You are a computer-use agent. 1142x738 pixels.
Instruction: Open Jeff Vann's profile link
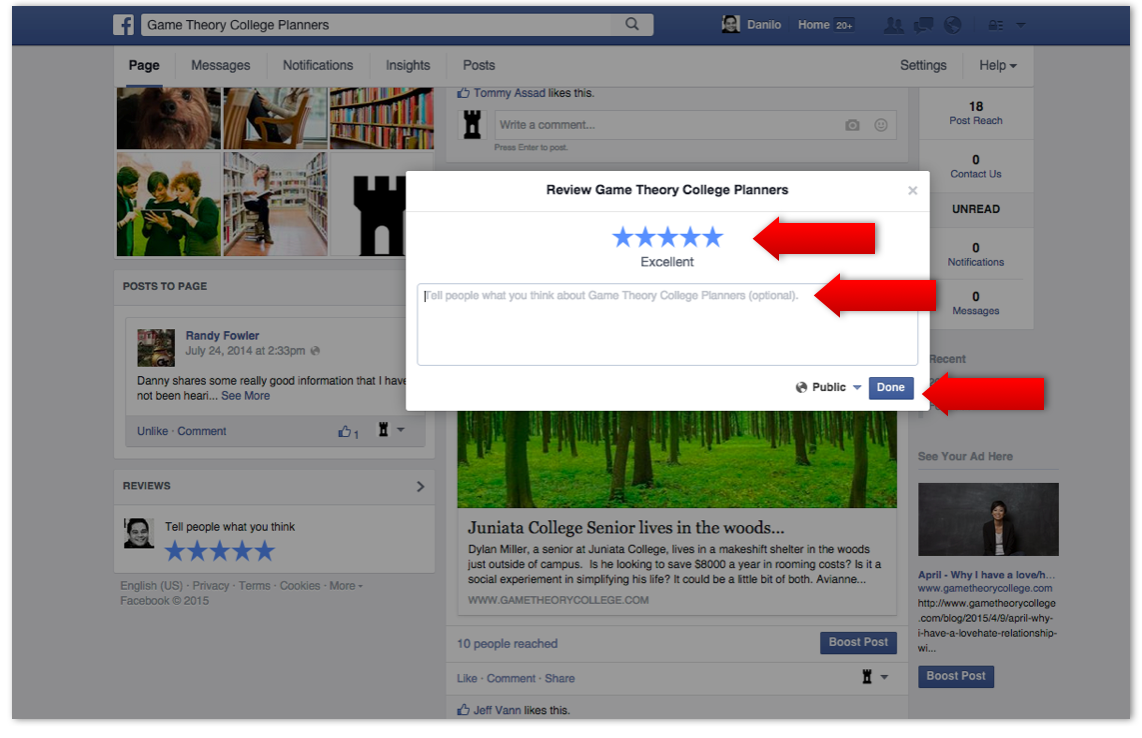(497, 710)
